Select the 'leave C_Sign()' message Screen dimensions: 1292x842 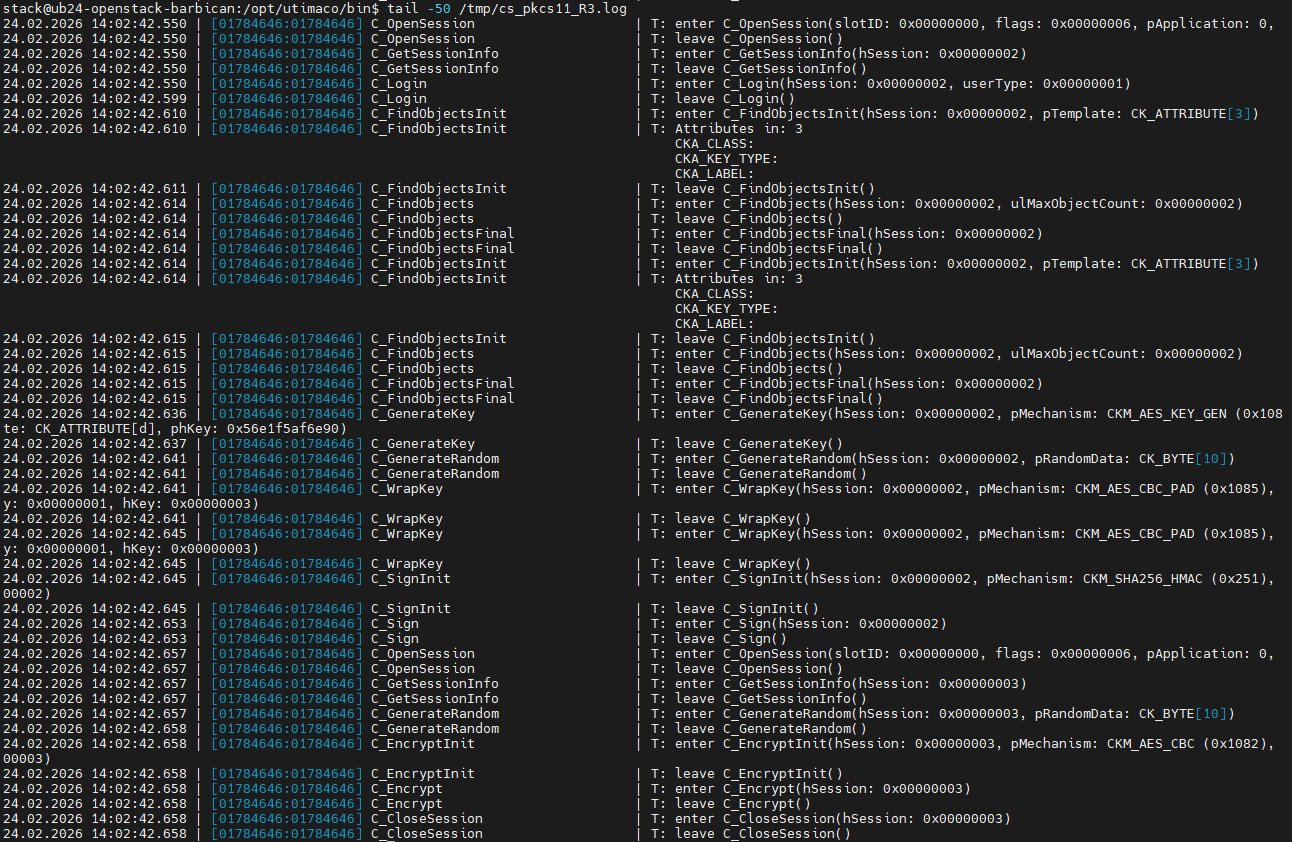coord(731,639)
